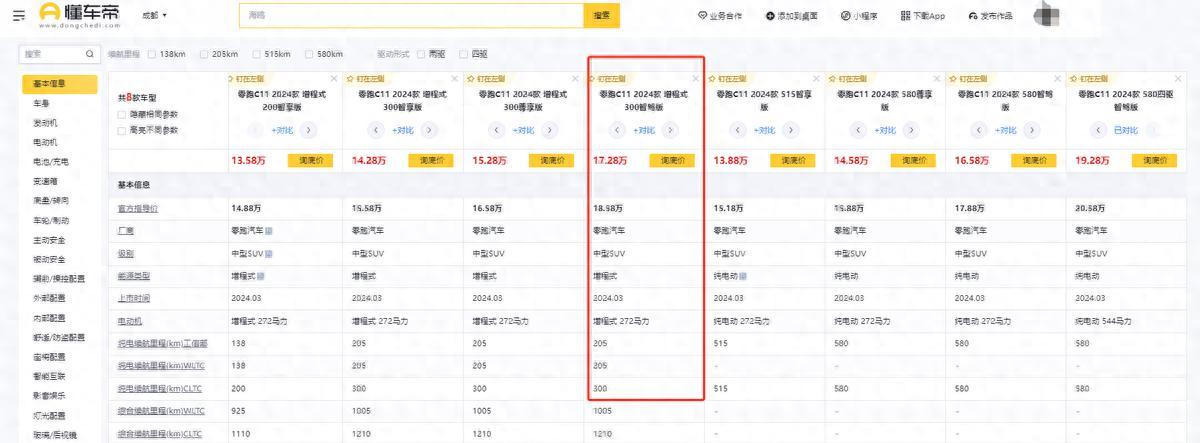Click the 懂车帝 logo
The image size is (1200, 443).
(x=81, y=15)
